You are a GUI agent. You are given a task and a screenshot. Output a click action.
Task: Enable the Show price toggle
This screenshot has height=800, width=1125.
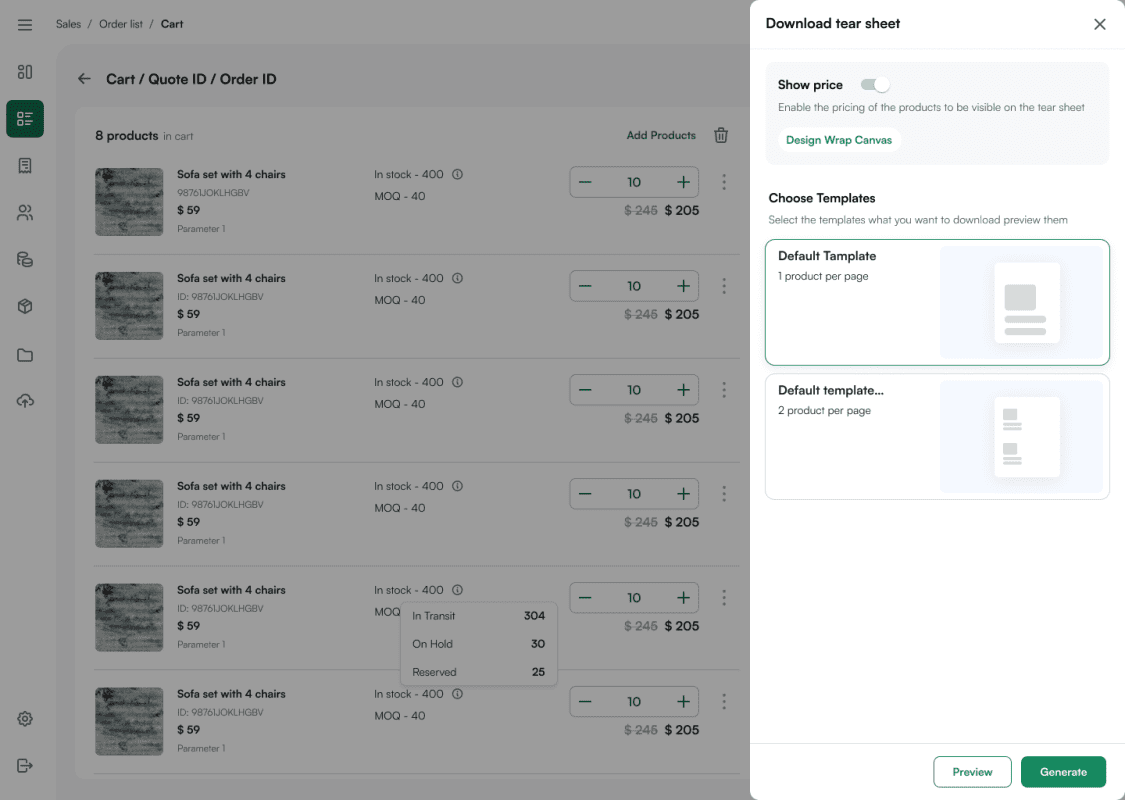[874, 84]
